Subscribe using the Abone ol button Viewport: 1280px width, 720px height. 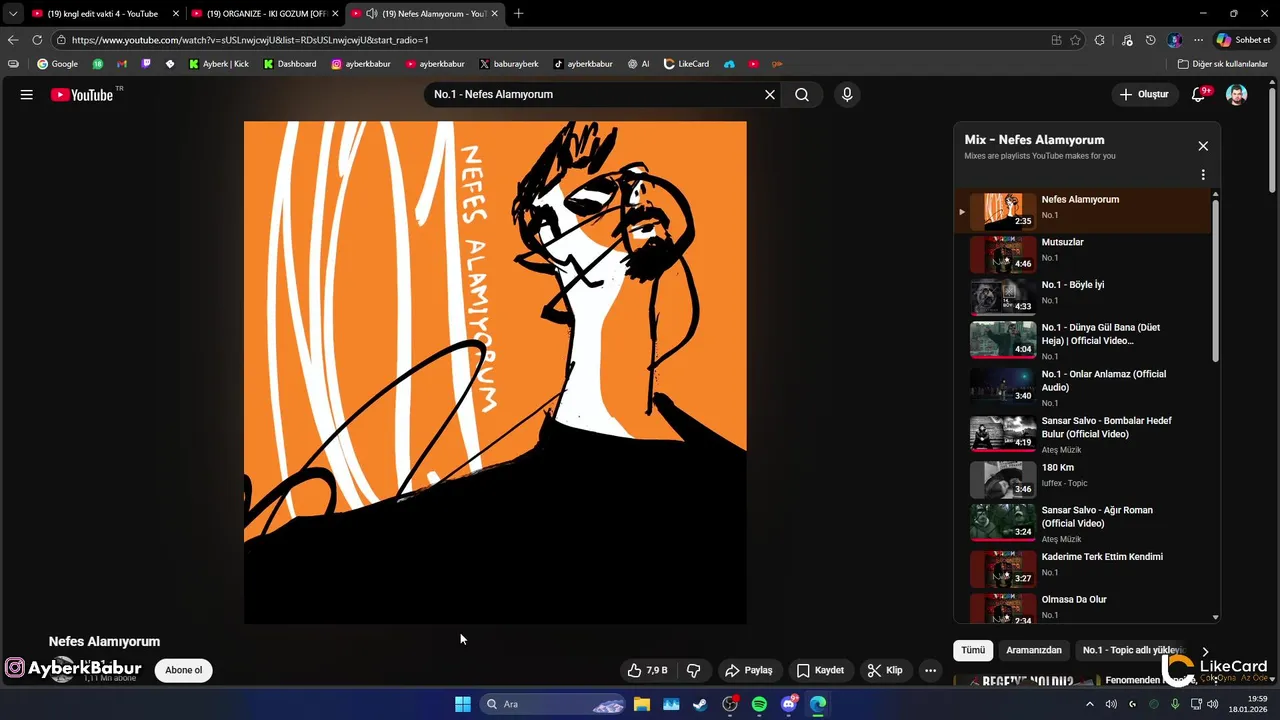click(184, 670)
